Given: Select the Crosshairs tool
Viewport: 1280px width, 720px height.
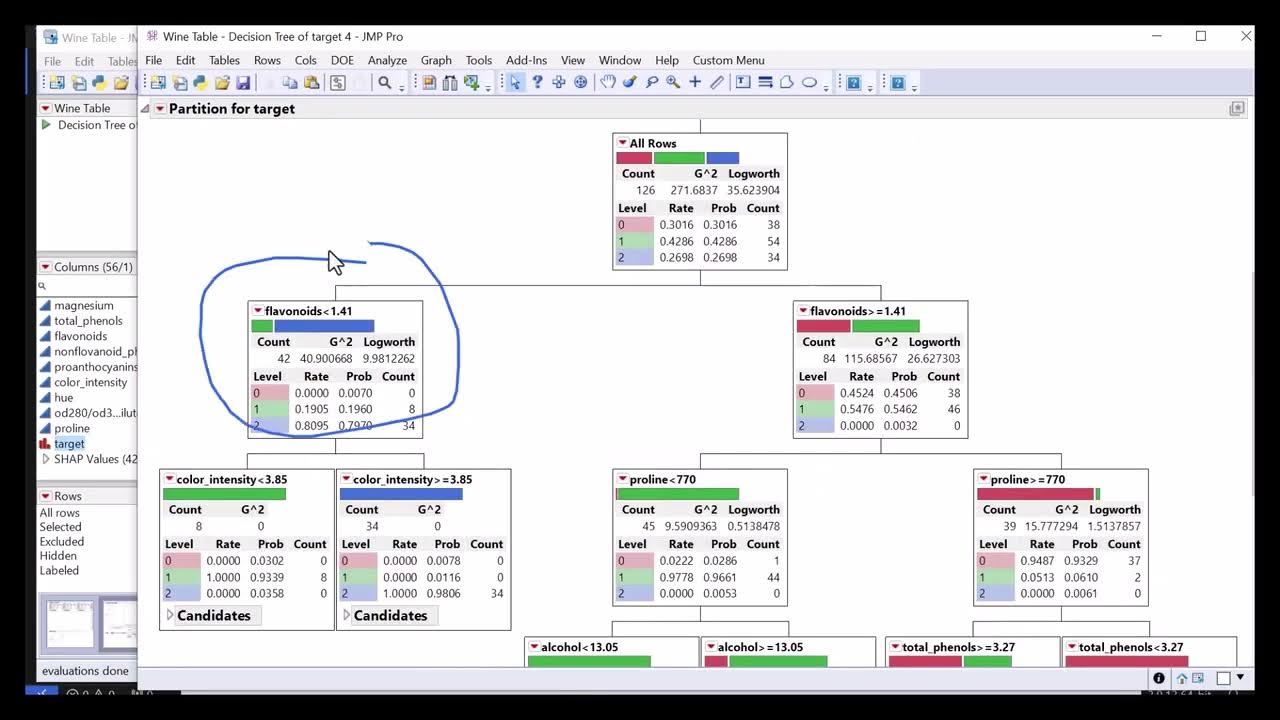Looking at the screenshot, I should pos(695,83).
